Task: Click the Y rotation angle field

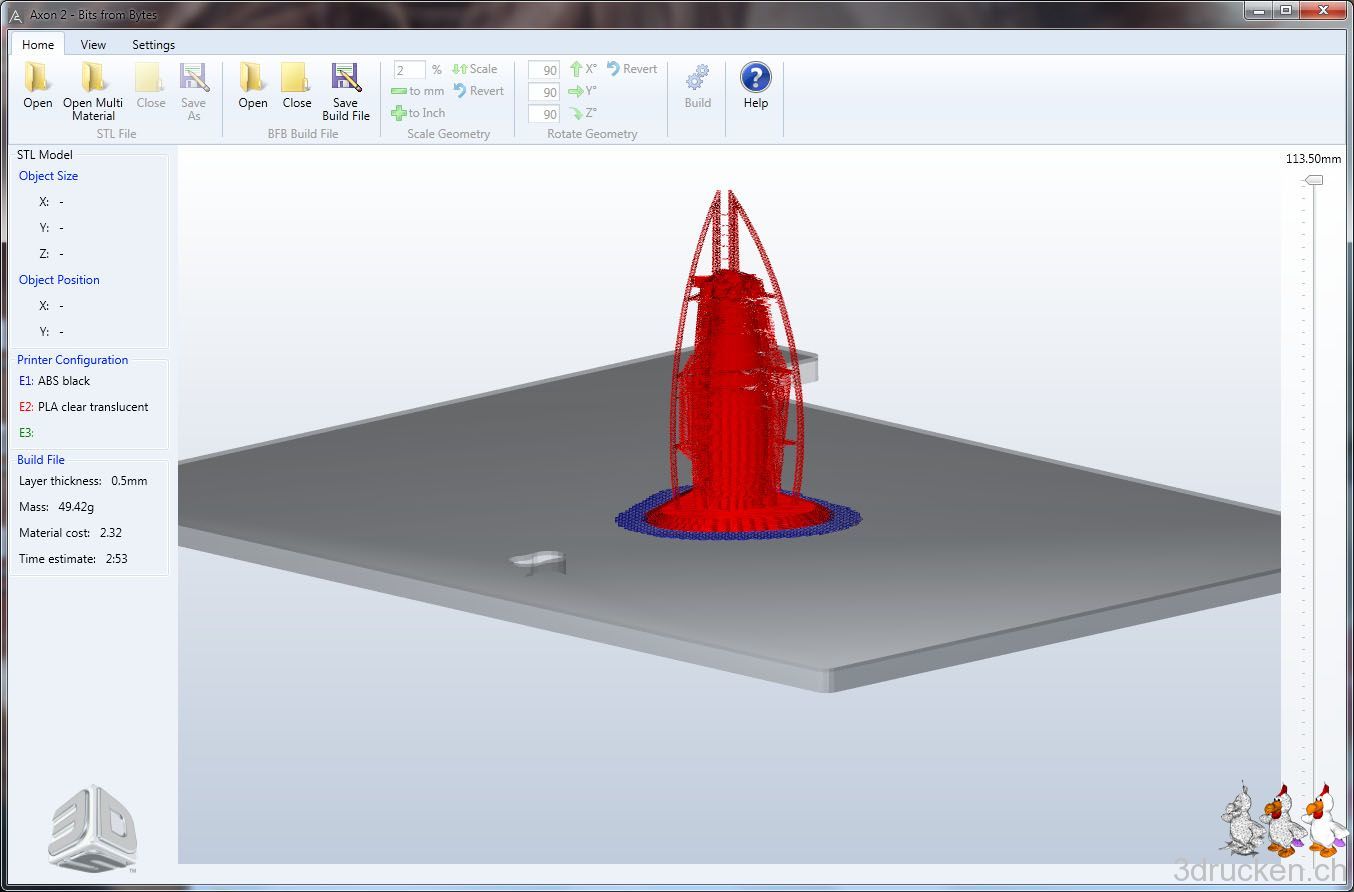Action: 544,92
